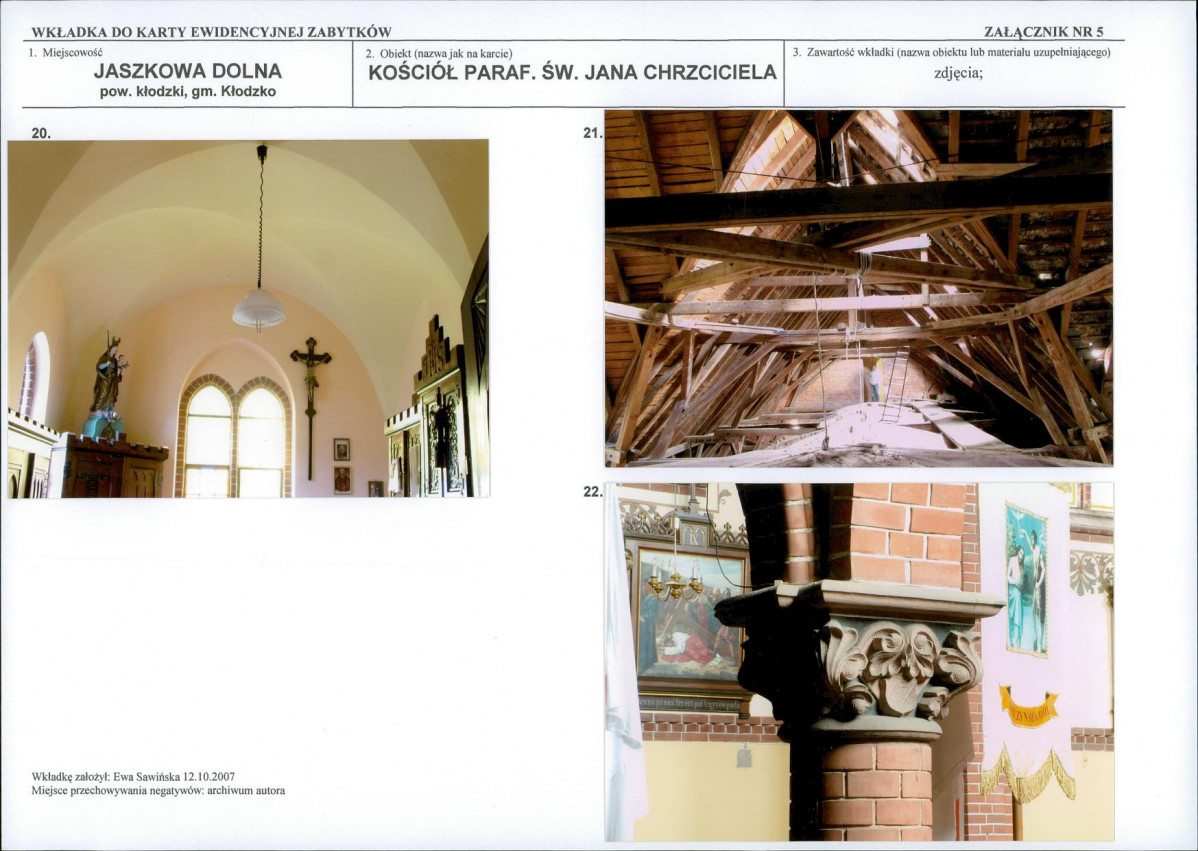Click the 'ZAŁĄCZNIK NR 5' heading
Image resolution: width=1198 pixels, height=851 pixels.
tap(1044, 32)
